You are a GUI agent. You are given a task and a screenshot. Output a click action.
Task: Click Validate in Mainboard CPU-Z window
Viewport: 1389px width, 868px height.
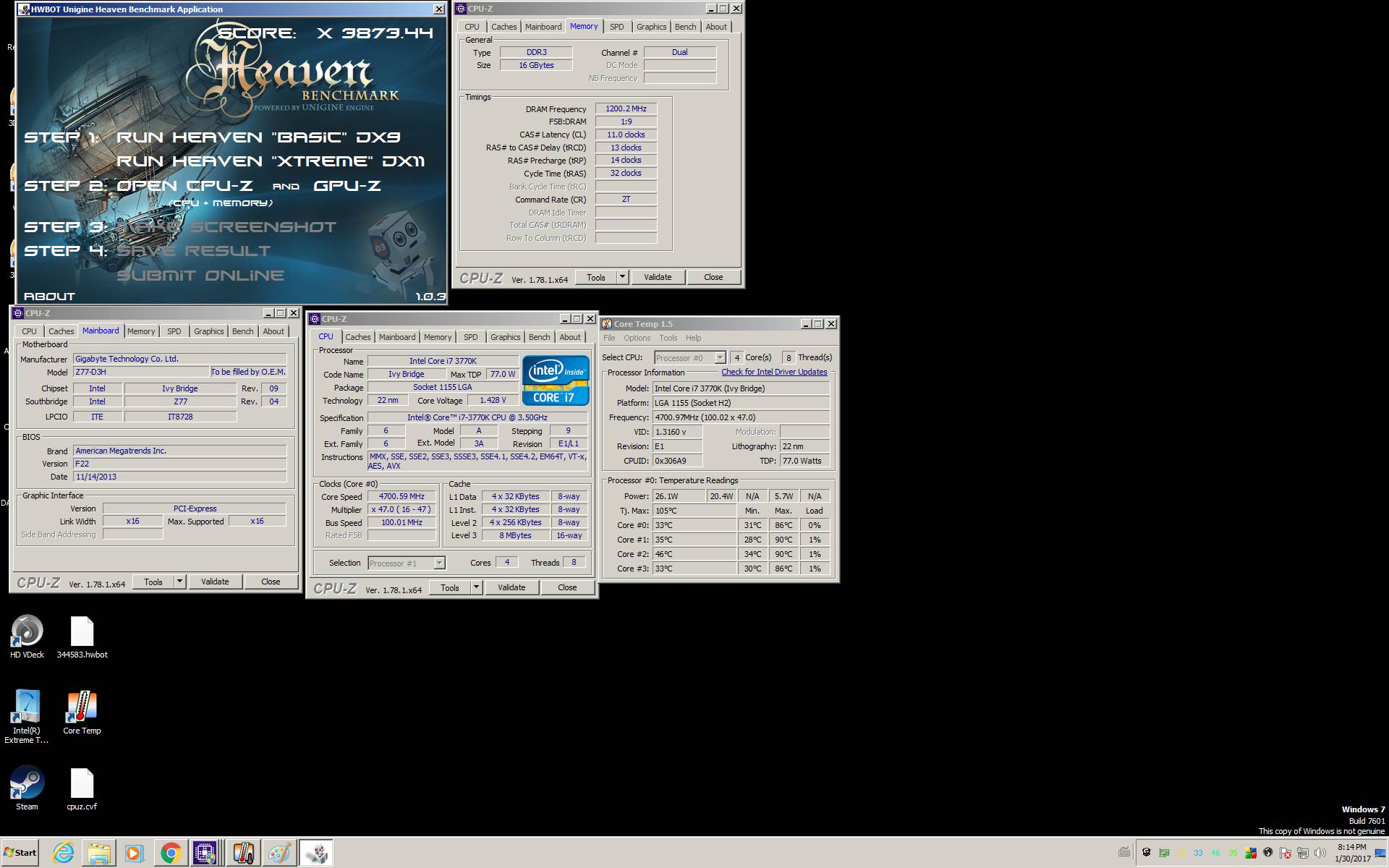pos(215,582)
